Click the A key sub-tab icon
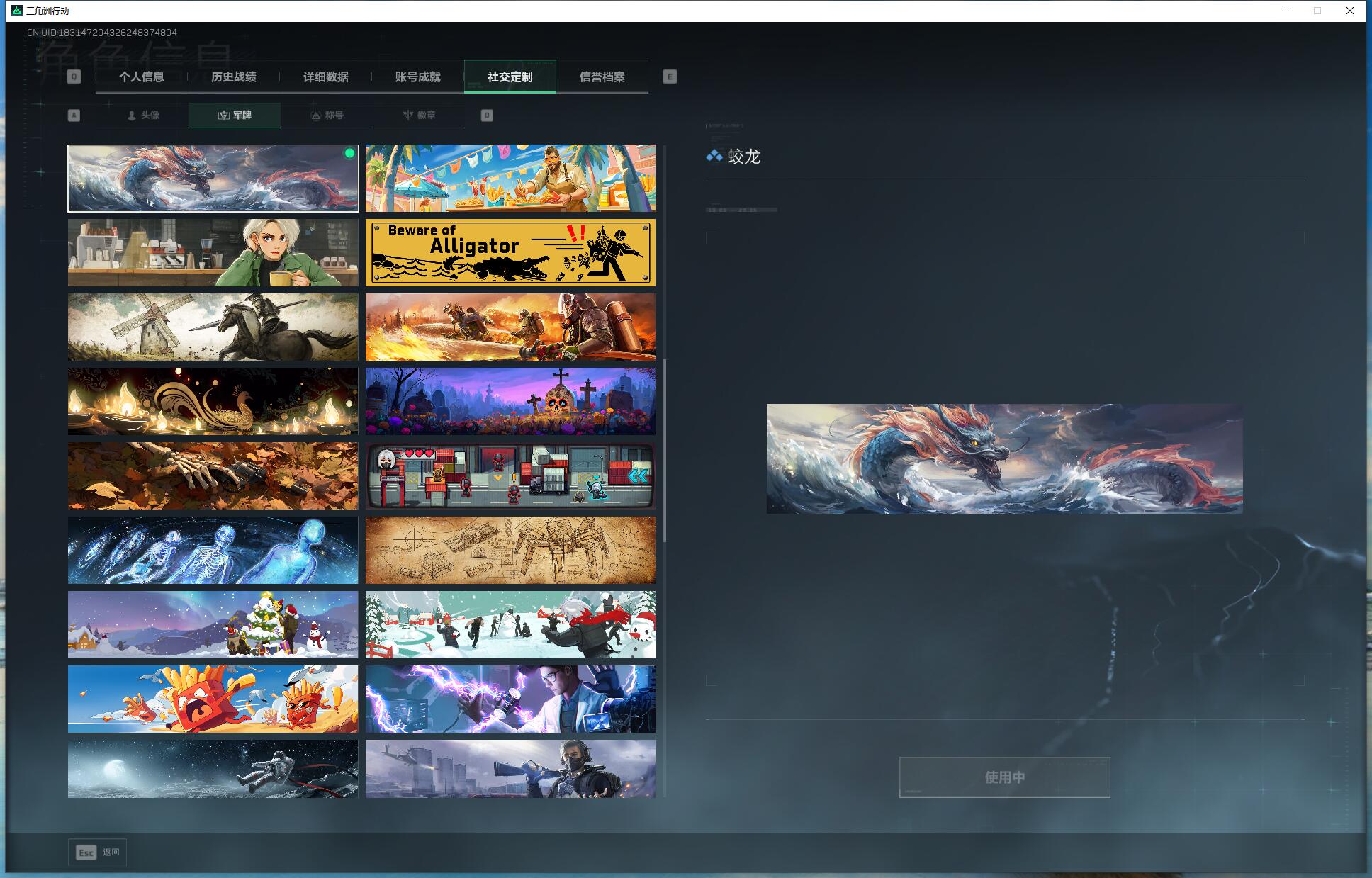The height and width of the screenshot is (878, 1372). pos(74,116)
